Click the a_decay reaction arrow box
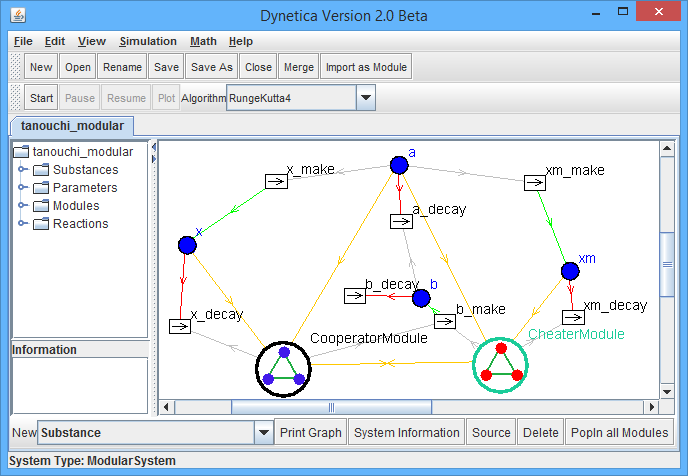Screen dimensions: 688x476 tap(400, 220)
